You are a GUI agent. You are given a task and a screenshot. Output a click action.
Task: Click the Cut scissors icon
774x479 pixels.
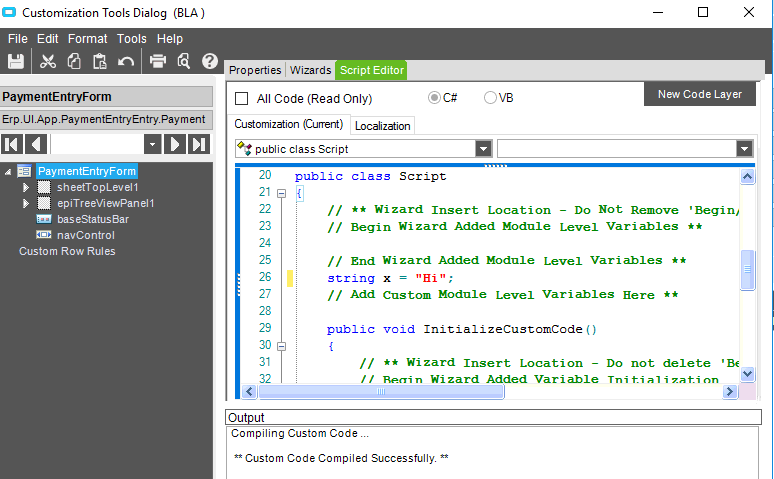[47, 61]
